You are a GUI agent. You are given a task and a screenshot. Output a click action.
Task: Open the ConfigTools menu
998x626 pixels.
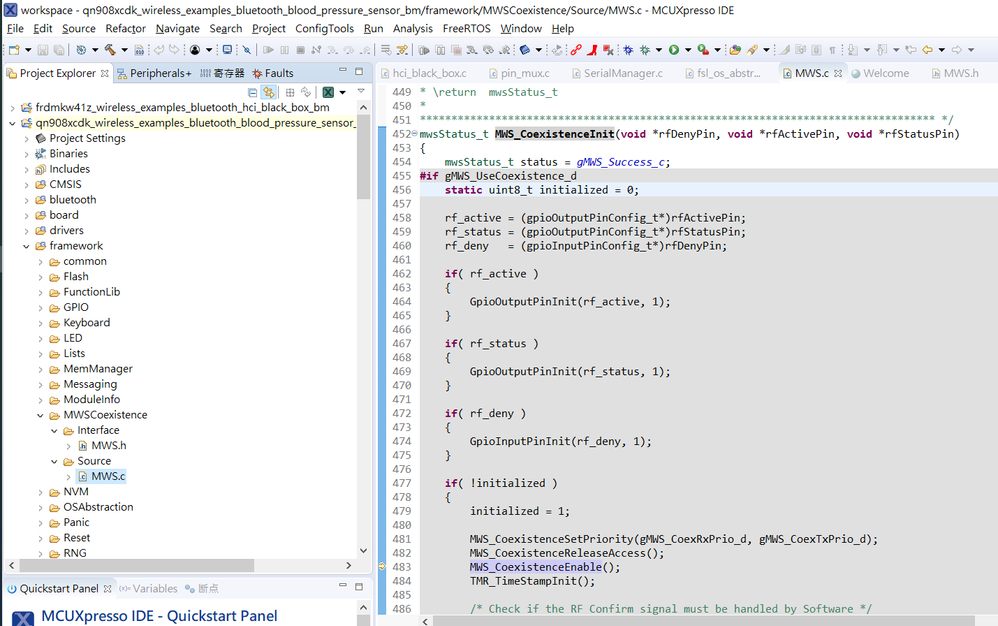coord(324,29)
